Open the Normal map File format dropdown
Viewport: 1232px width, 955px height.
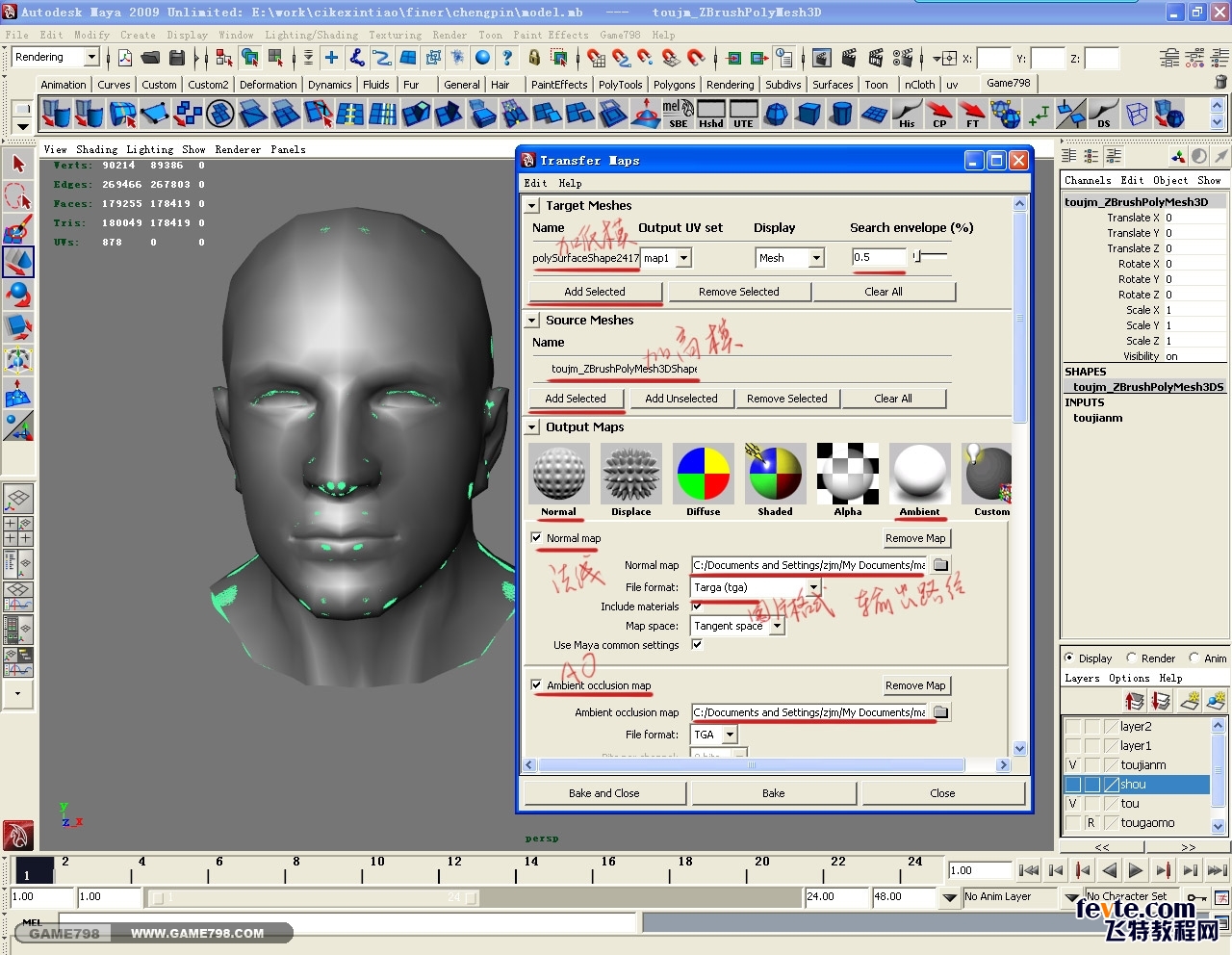[x=813, y=587]
